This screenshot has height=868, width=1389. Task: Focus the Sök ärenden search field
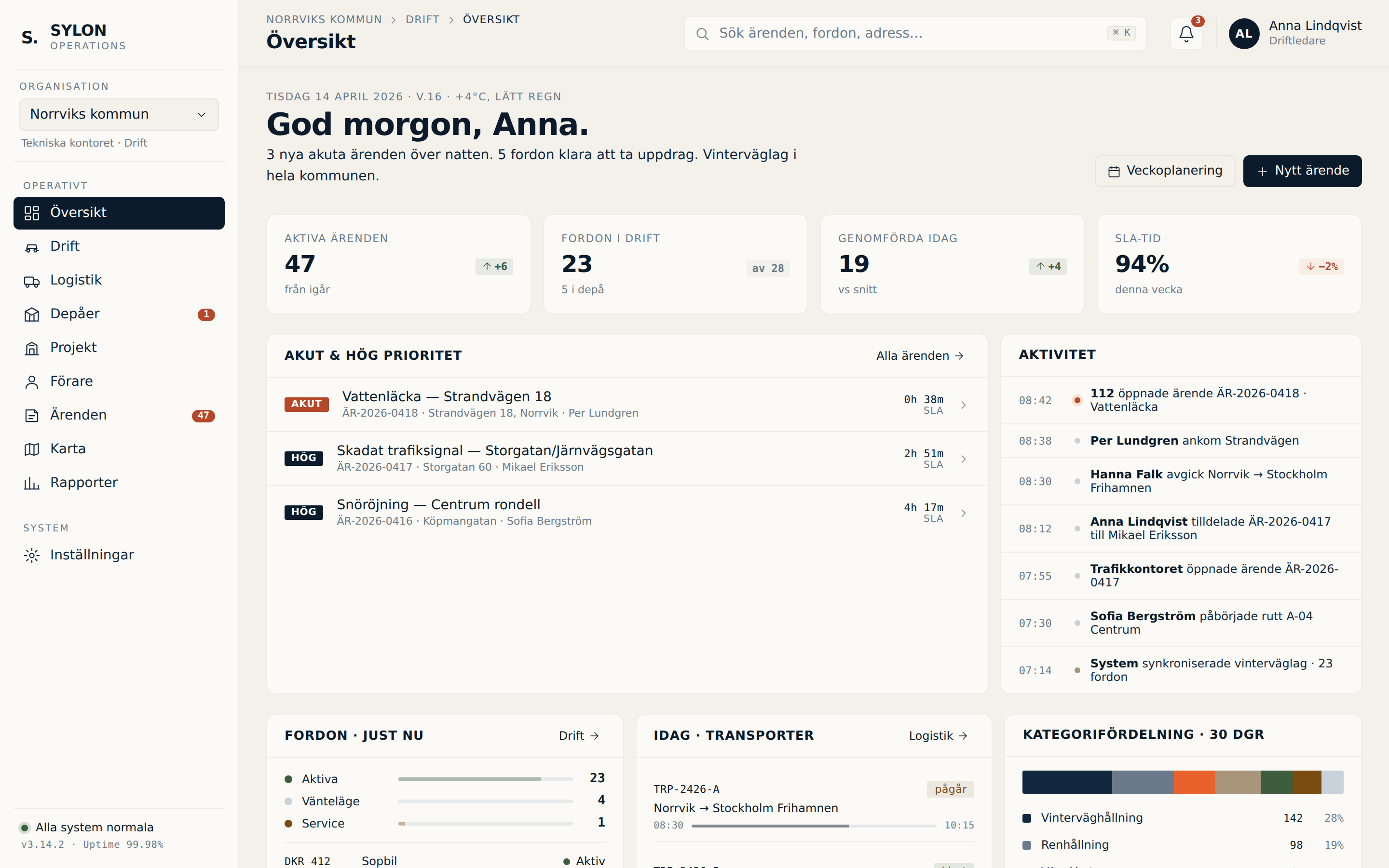tap(915, 34)
